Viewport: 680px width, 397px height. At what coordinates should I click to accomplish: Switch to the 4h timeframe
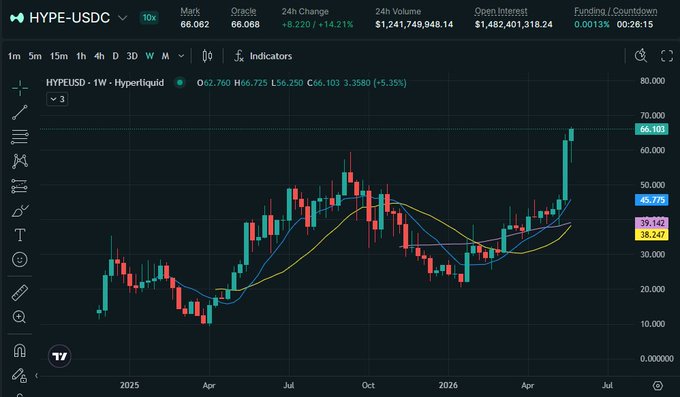point(99,56)
